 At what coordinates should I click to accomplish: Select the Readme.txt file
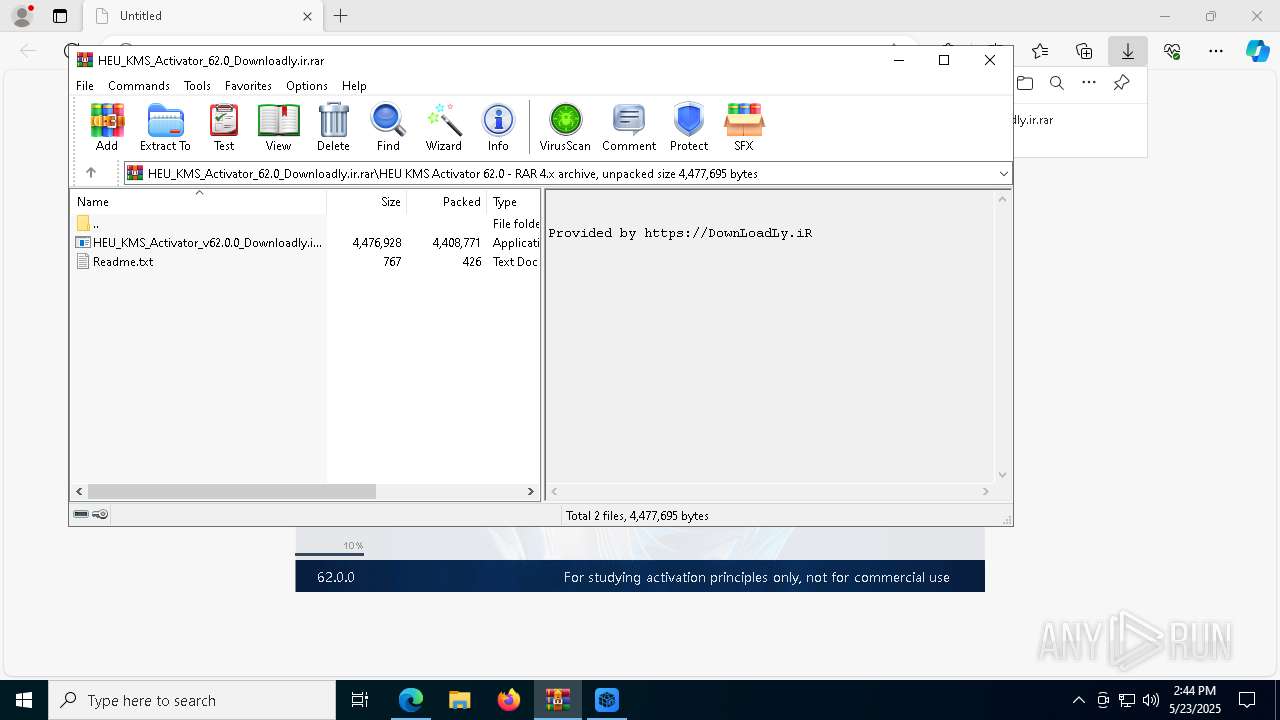click(115, 262)
